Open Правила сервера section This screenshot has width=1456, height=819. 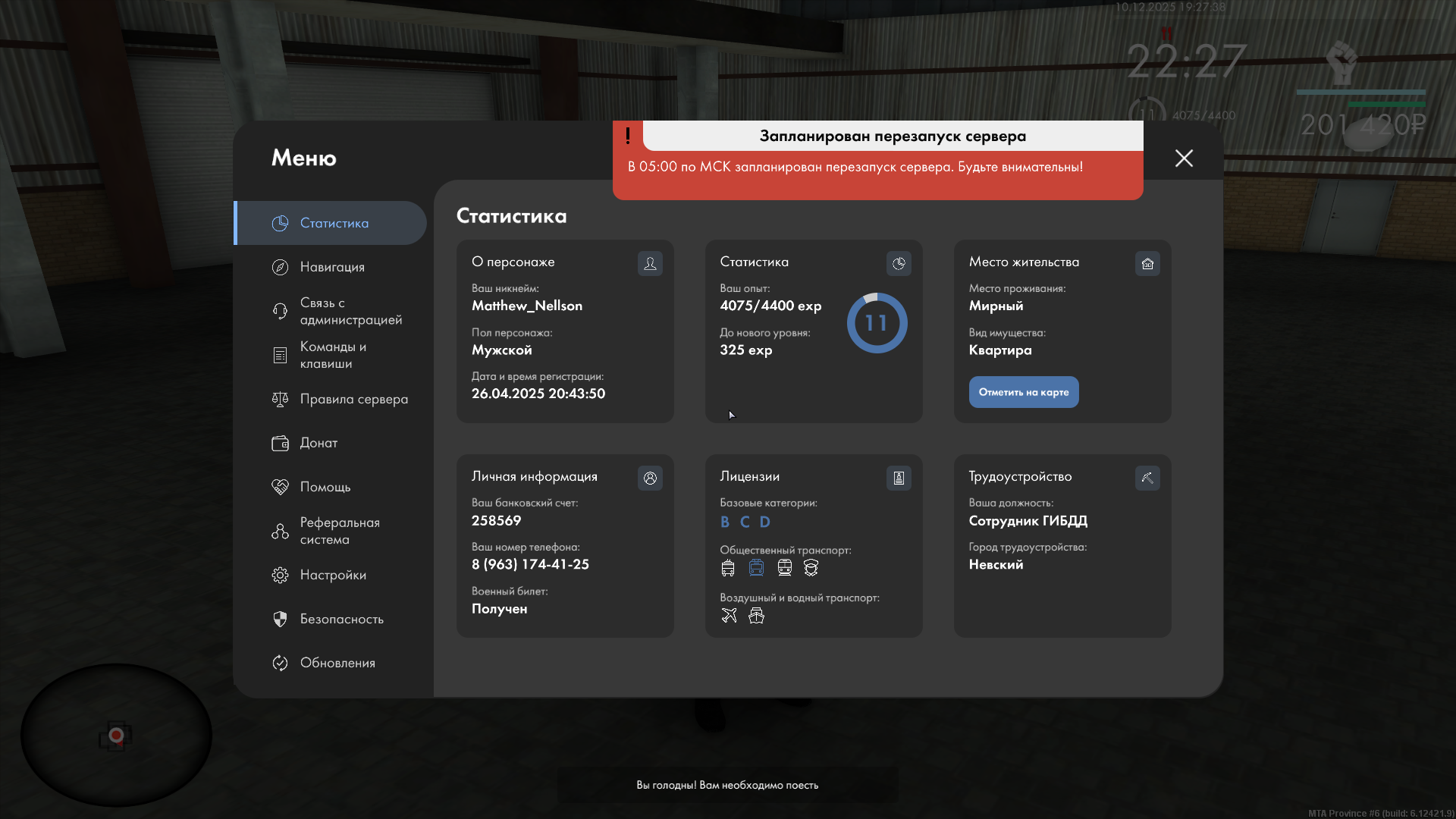click(x=353, y=399)
